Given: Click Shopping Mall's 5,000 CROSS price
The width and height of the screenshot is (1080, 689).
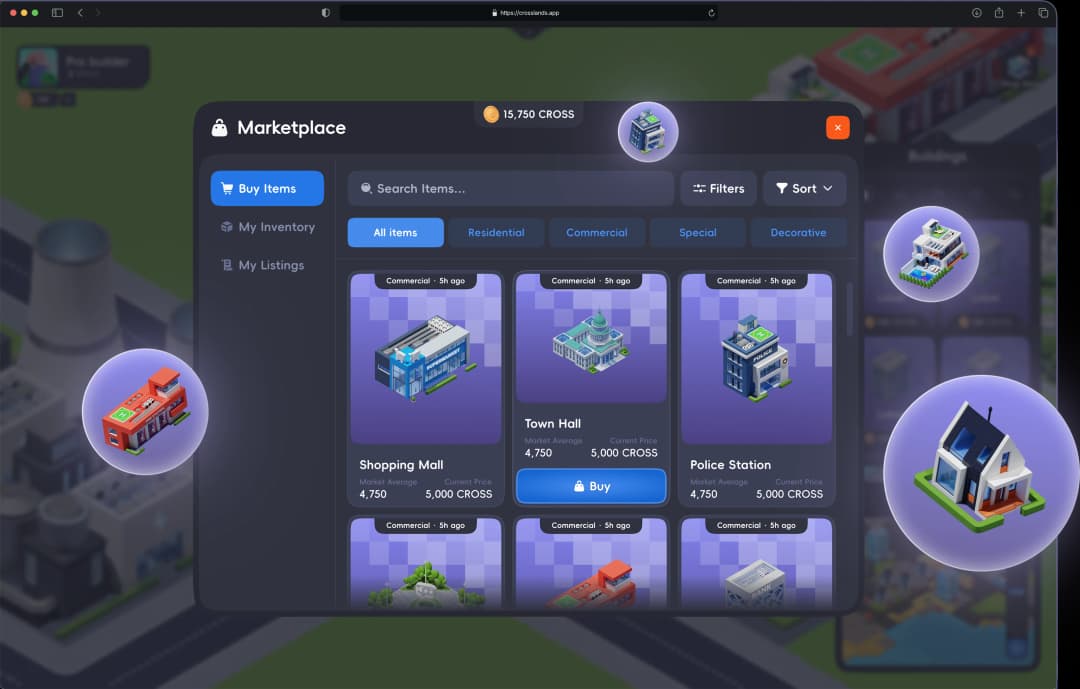Looking at the screenshot, I should click(459, 494).
